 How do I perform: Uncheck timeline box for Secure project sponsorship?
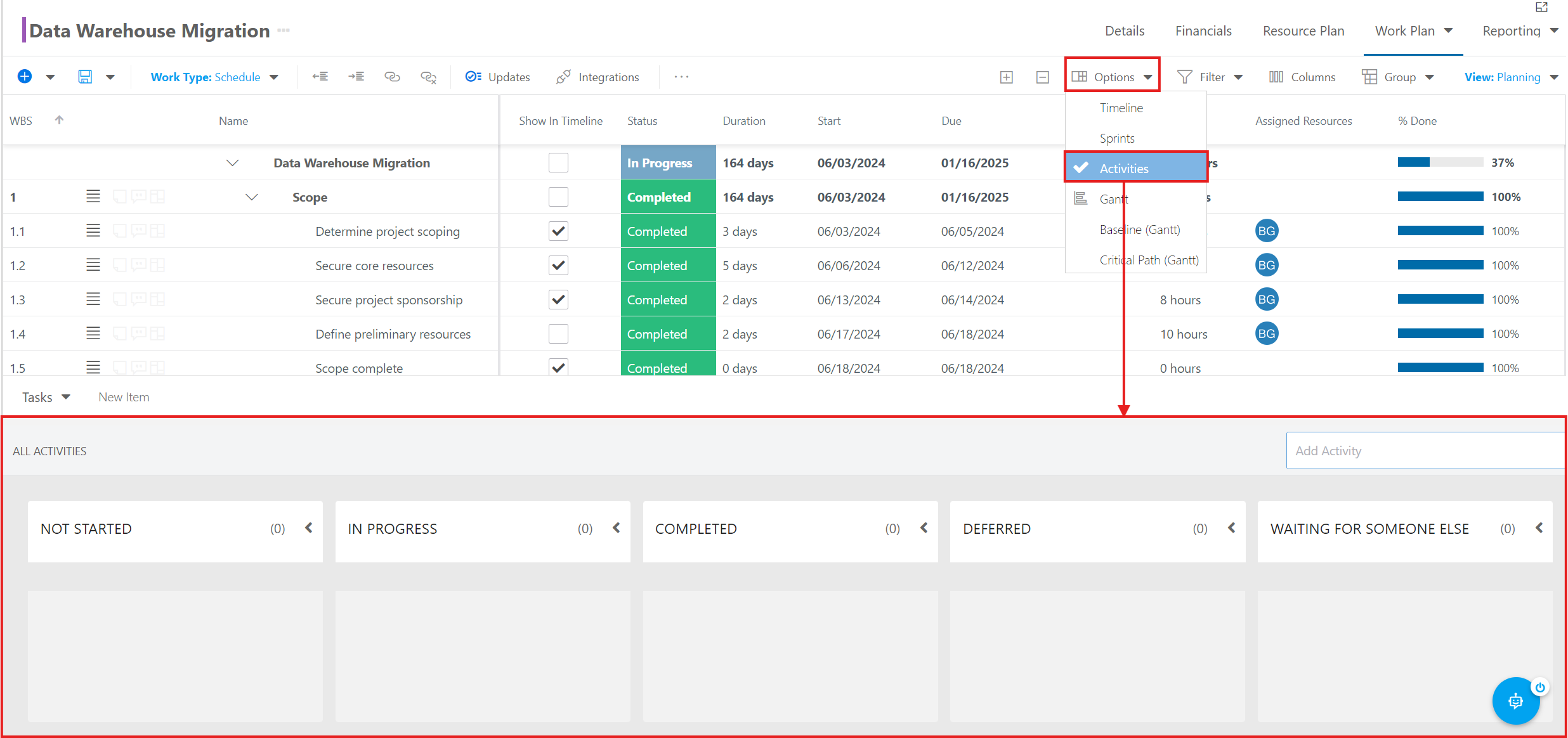[x=558, y=300]
